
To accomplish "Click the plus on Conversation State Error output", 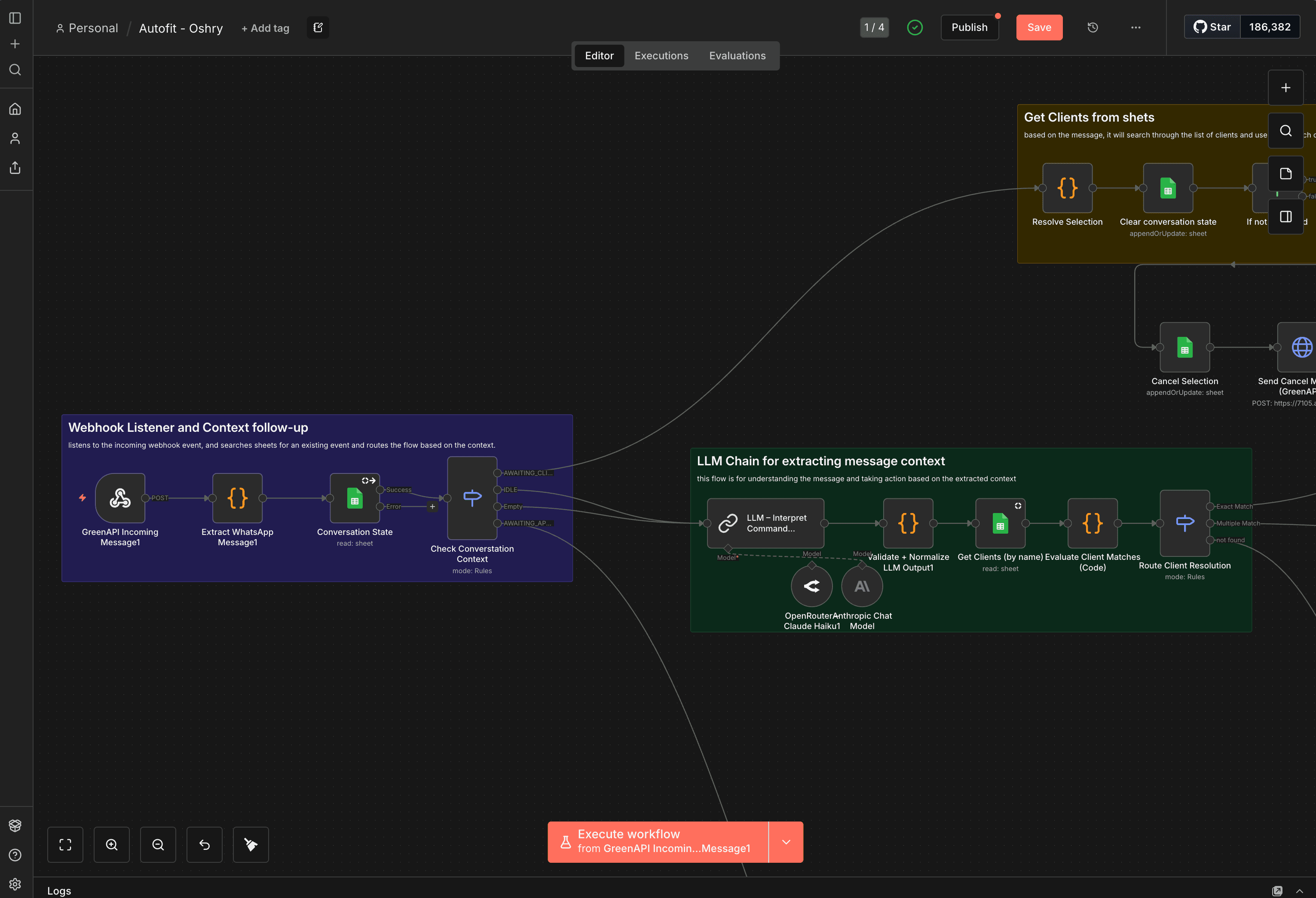I will [432, 506].
